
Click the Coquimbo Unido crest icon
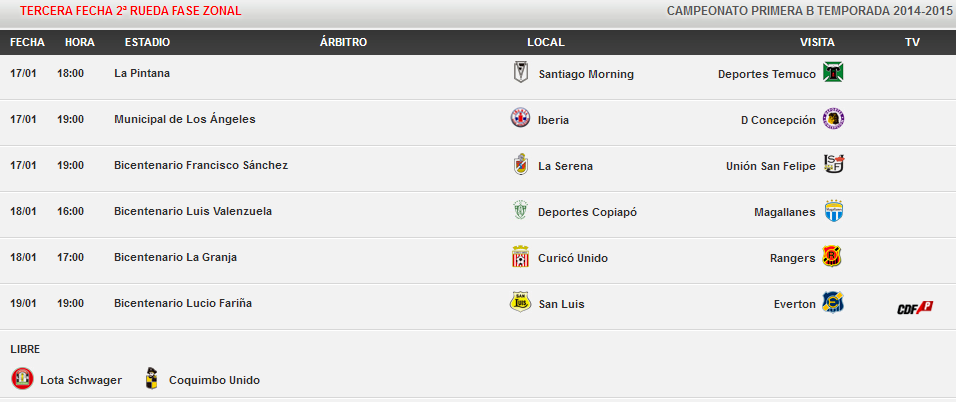click(152, 378)
